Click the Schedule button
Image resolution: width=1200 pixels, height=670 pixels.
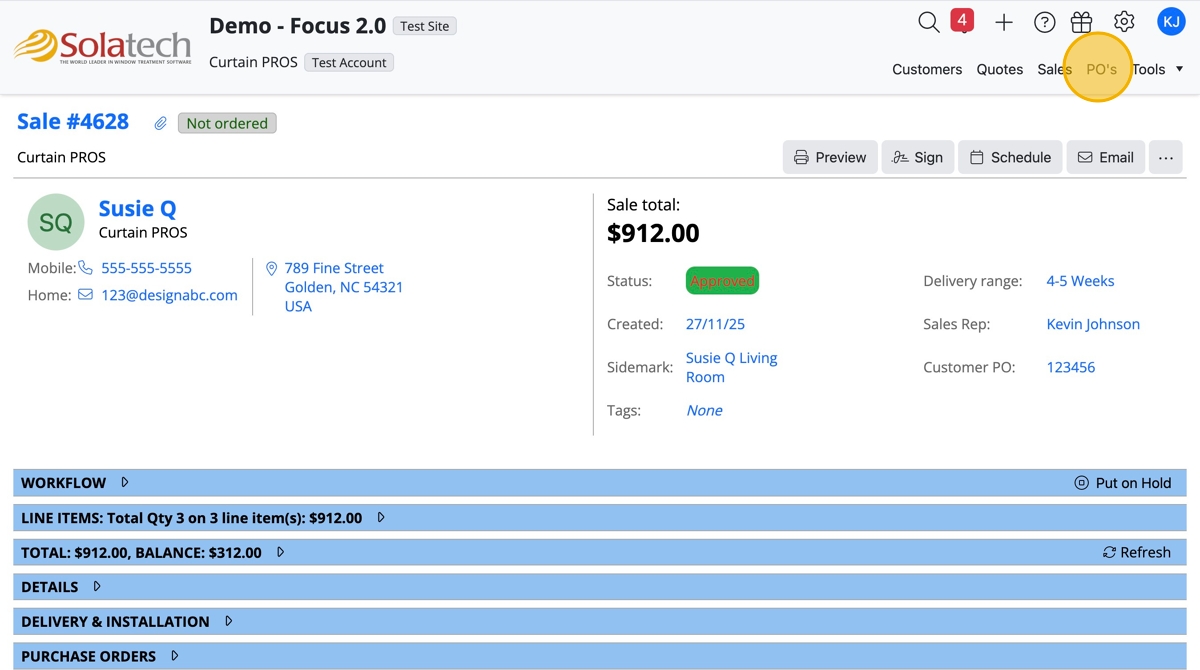pos(1010,157)
